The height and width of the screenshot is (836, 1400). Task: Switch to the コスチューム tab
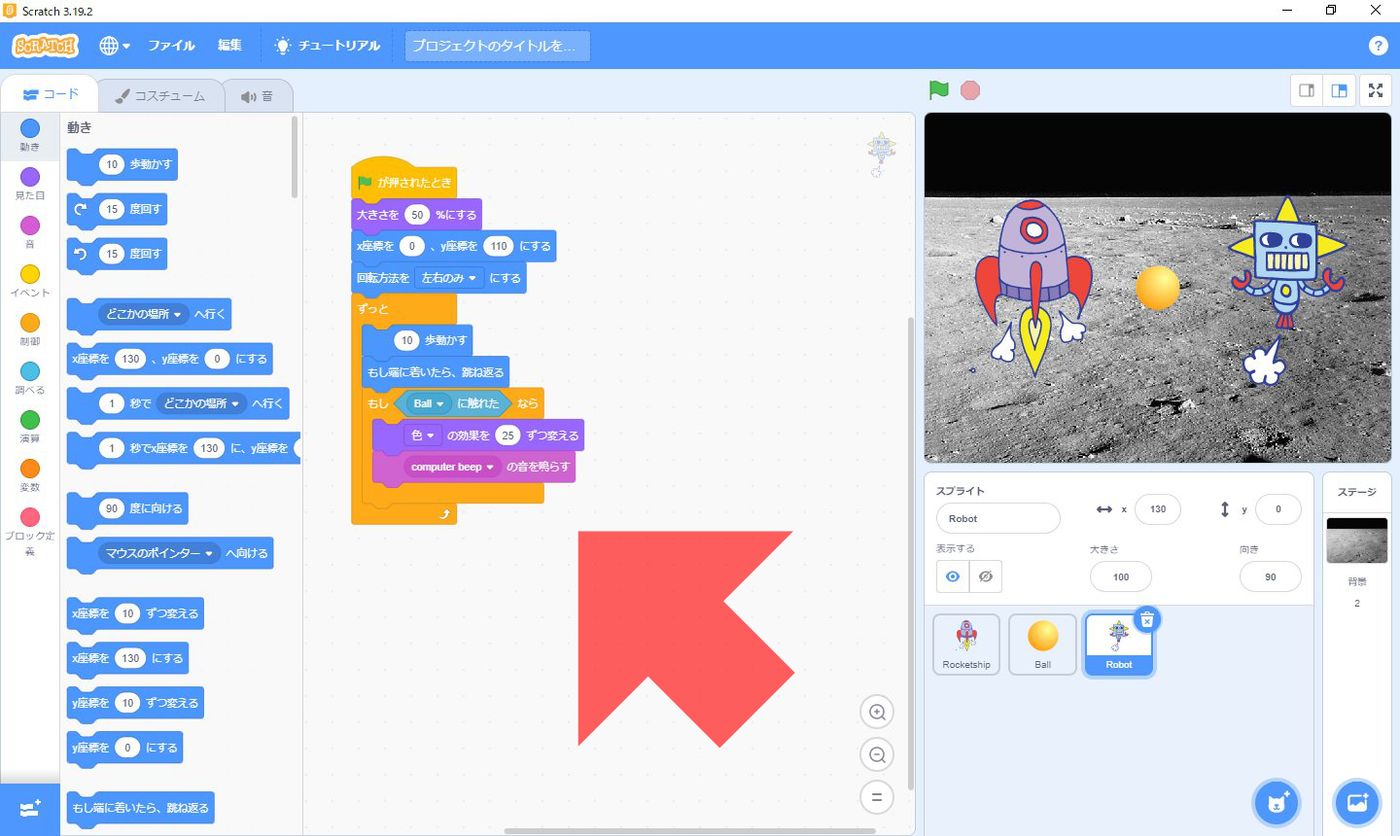(160, 96)
